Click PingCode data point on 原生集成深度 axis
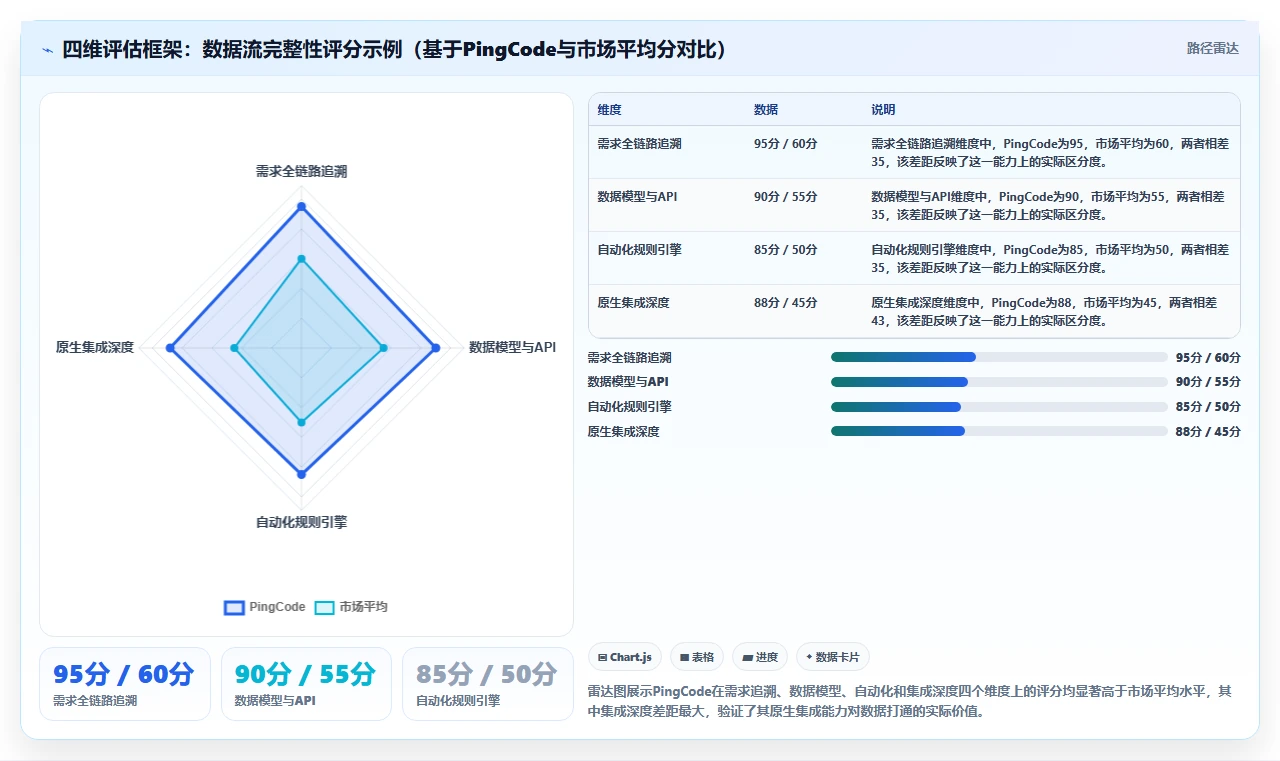1280x761 pixels. point(170,348)
